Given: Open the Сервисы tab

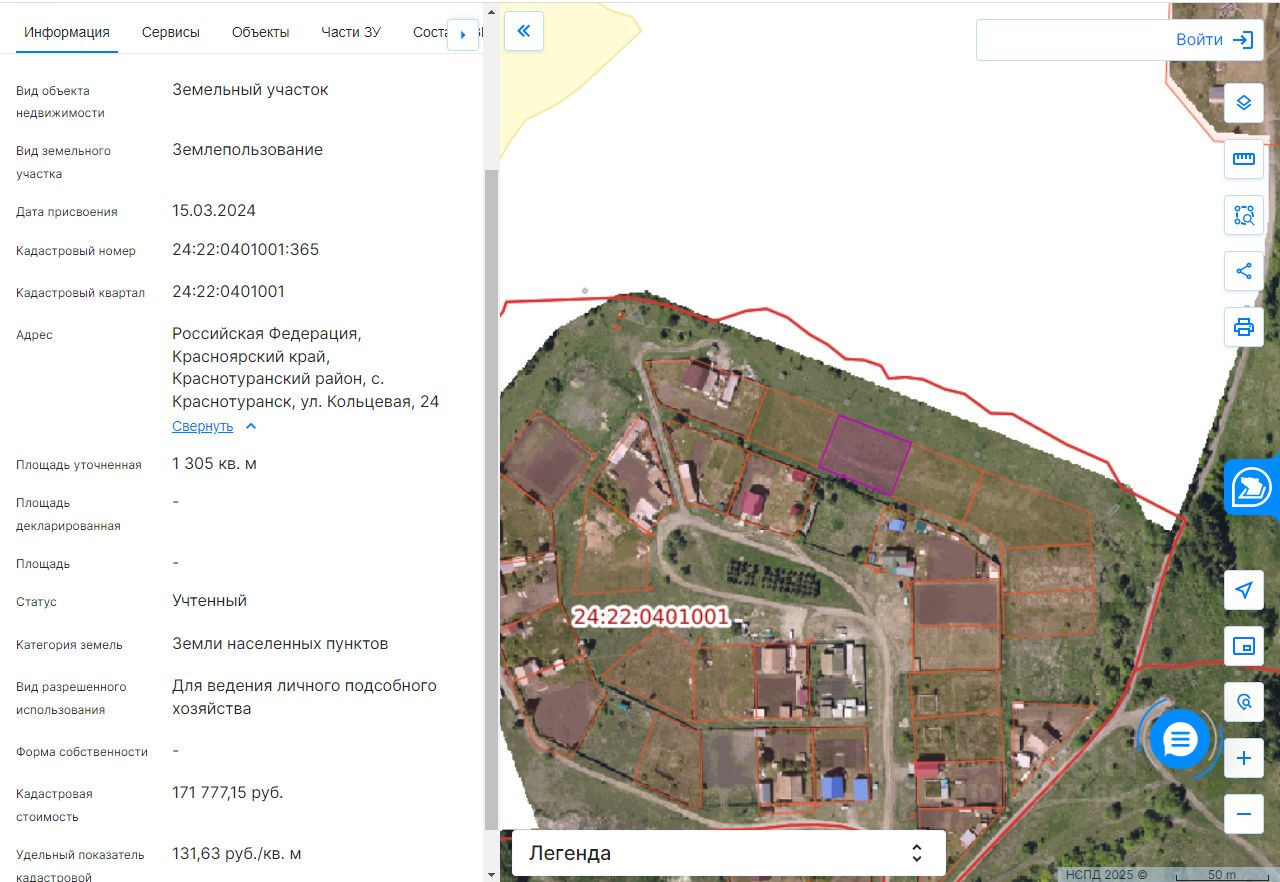Looking at the screenshot, I should [171, 32].
